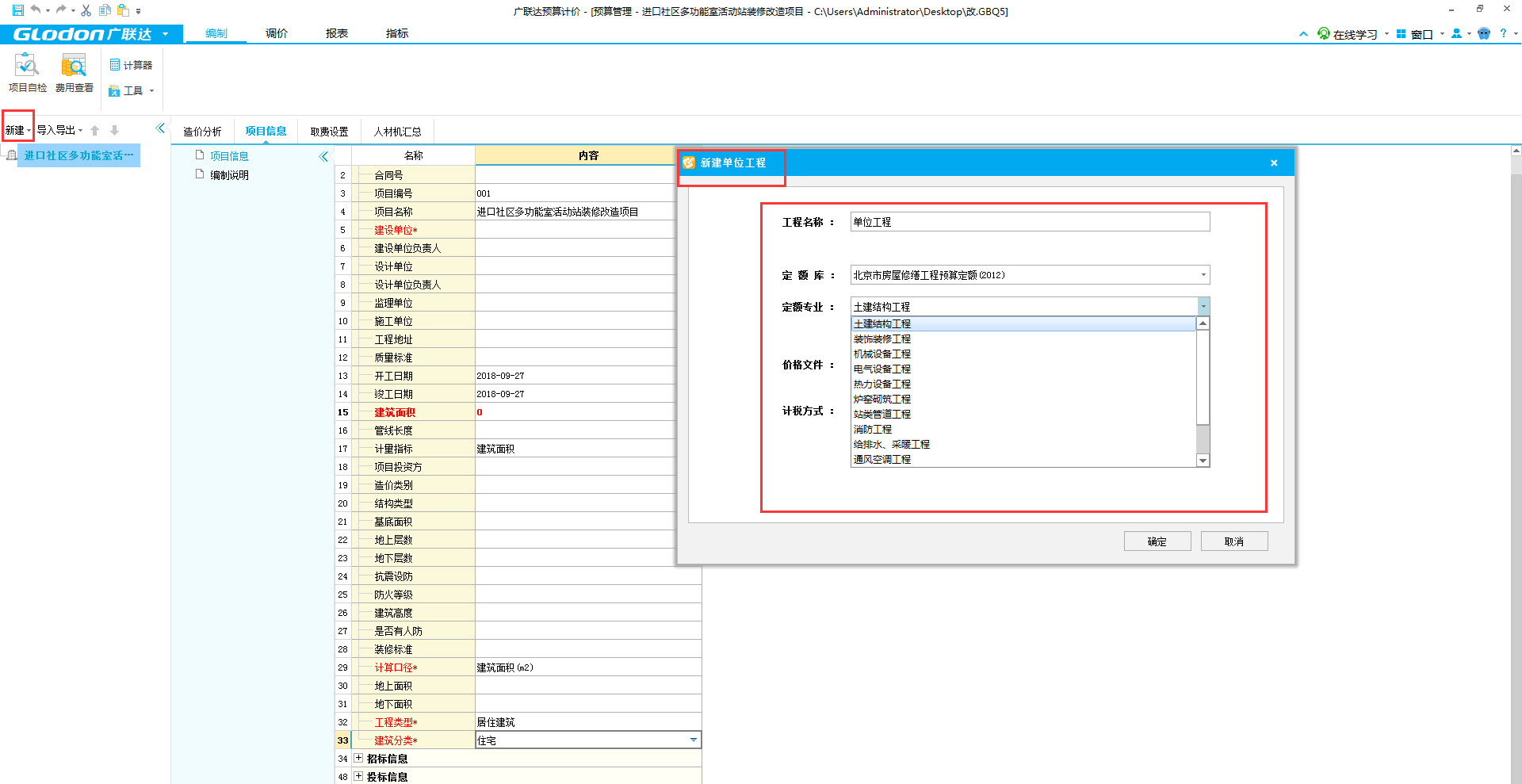Viewport: 1522px width, 784px height.
Task: Select 通风空调工程 in the list
Action: point(1023,459)
